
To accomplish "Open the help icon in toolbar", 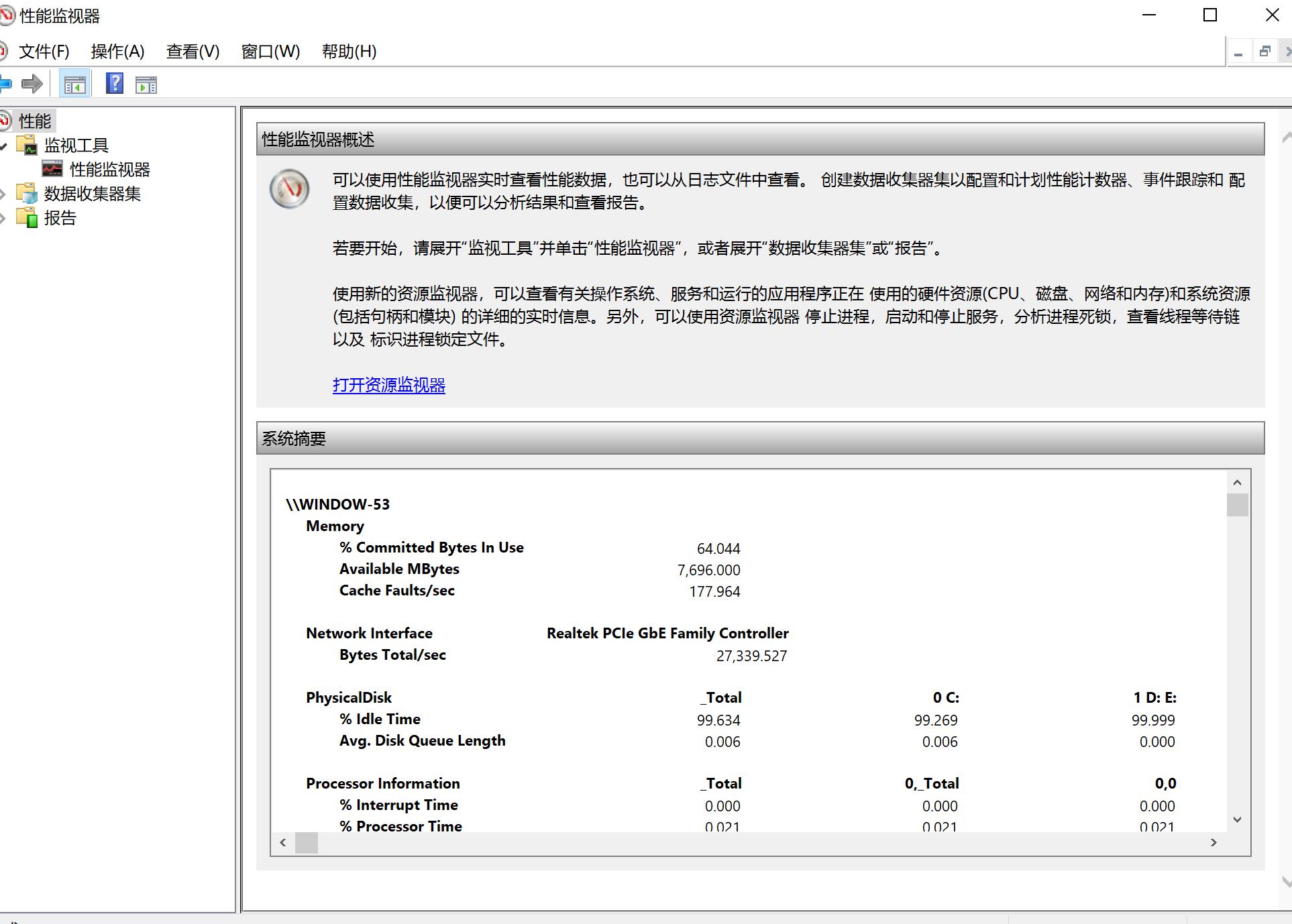I will [x=115, y=84].
